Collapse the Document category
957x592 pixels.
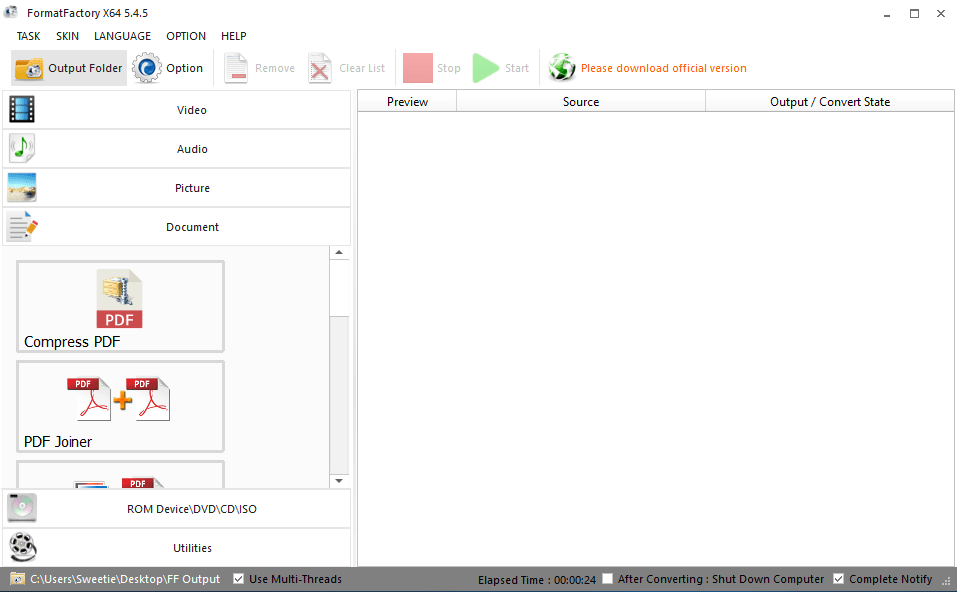coord(176,227)
